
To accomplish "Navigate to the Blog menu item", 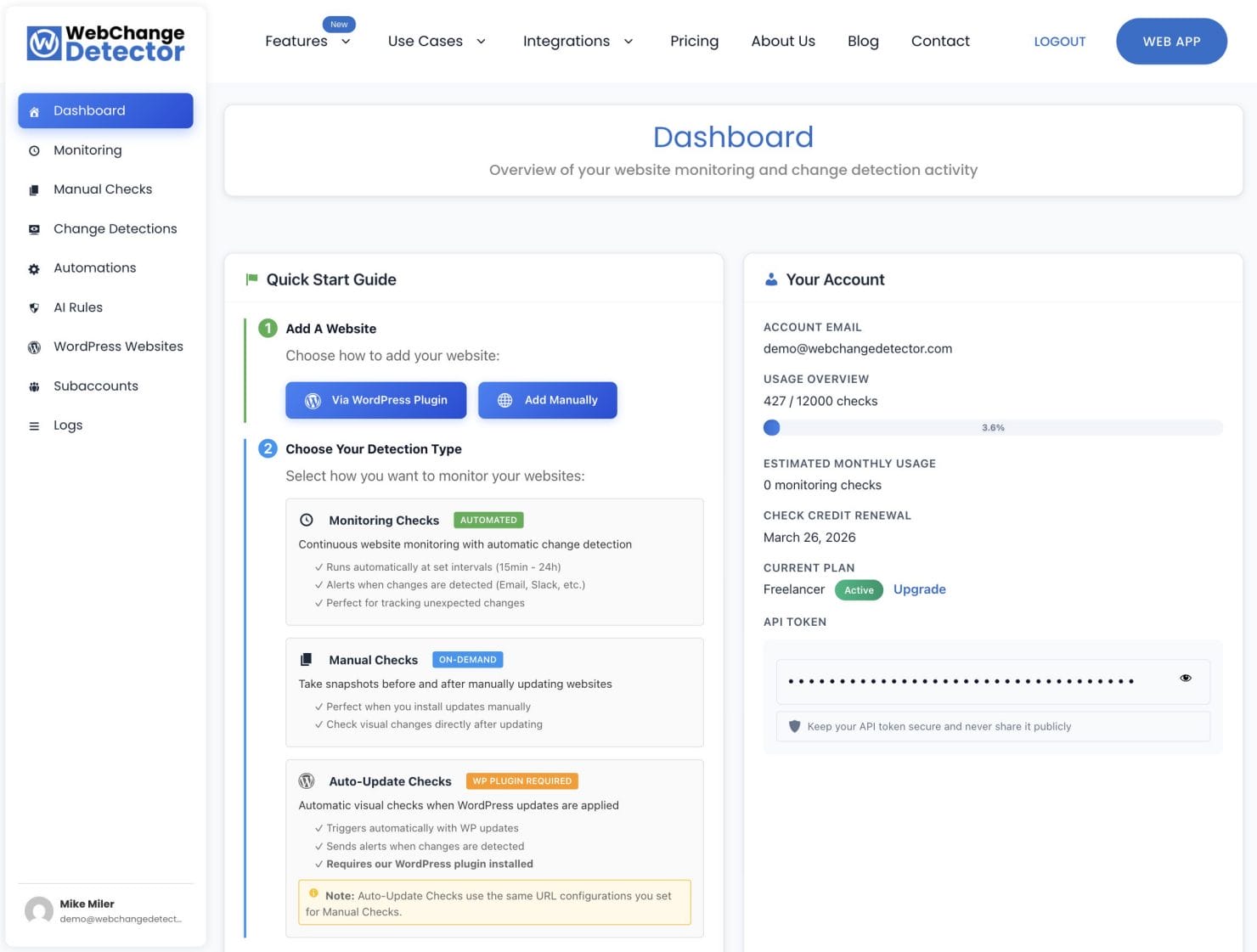I will (863, 41).
